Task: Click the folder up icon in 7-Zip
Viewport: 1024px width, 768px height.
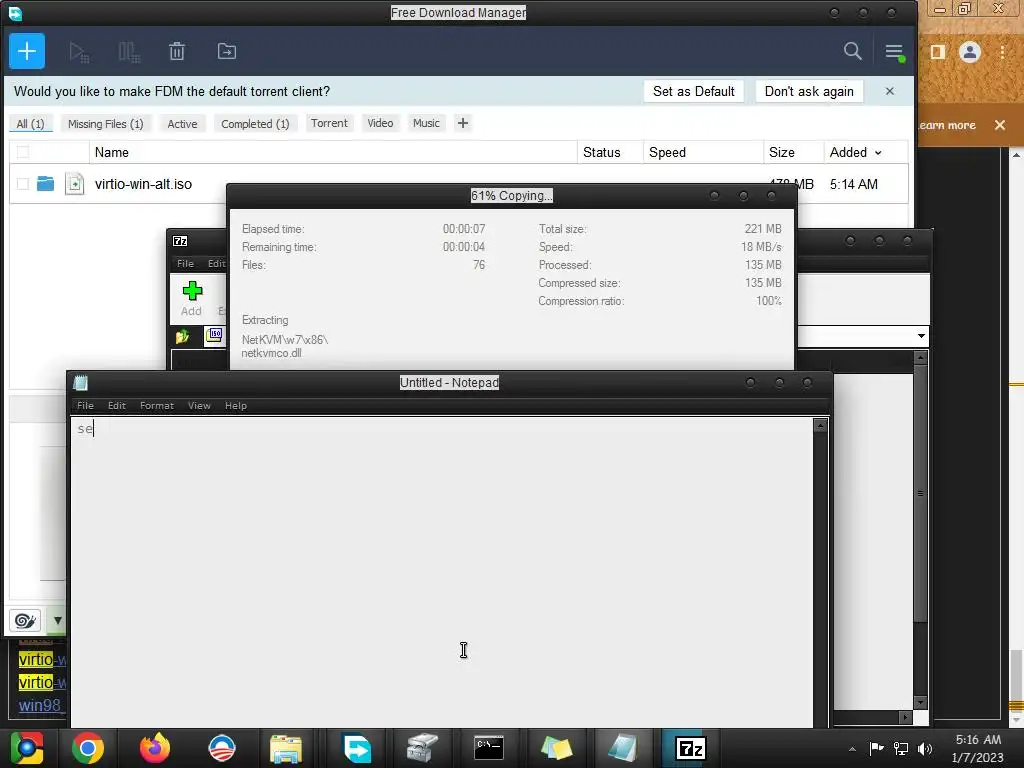Action: pos(182,336)
